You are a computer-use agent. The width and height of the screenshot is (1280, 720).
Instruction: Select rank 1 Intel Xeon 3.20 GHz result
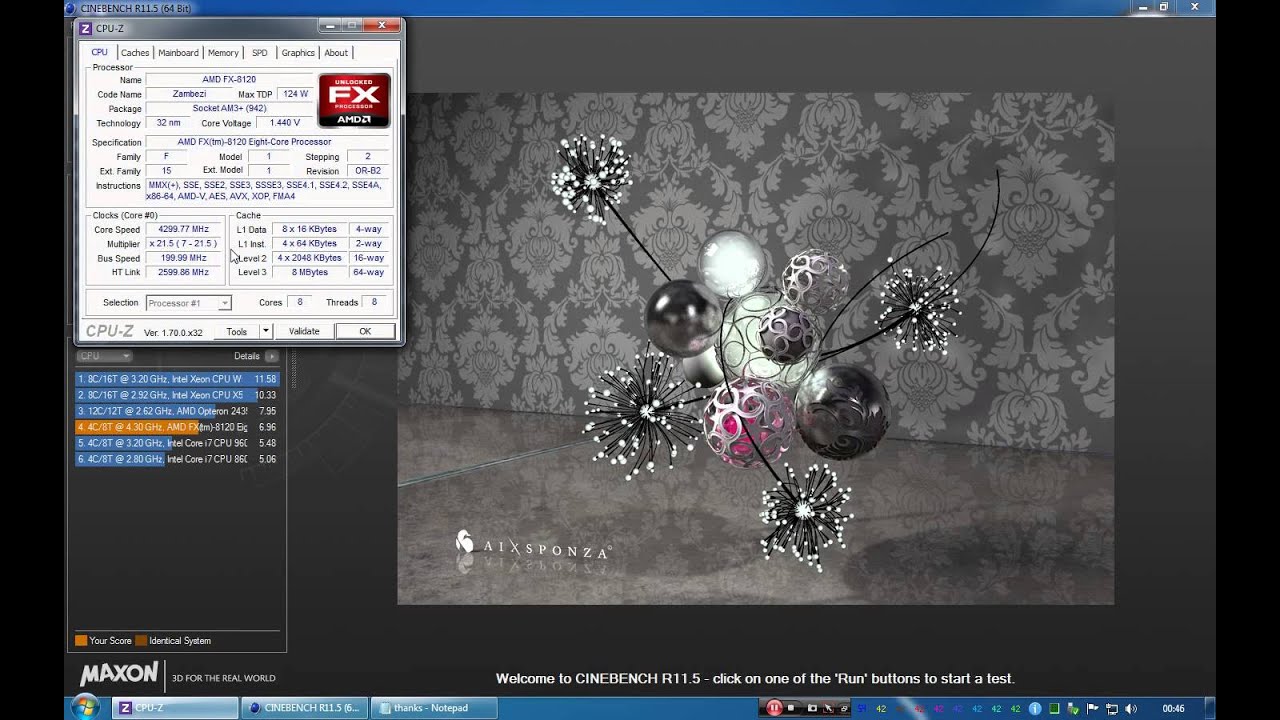(x=177, y=379)
